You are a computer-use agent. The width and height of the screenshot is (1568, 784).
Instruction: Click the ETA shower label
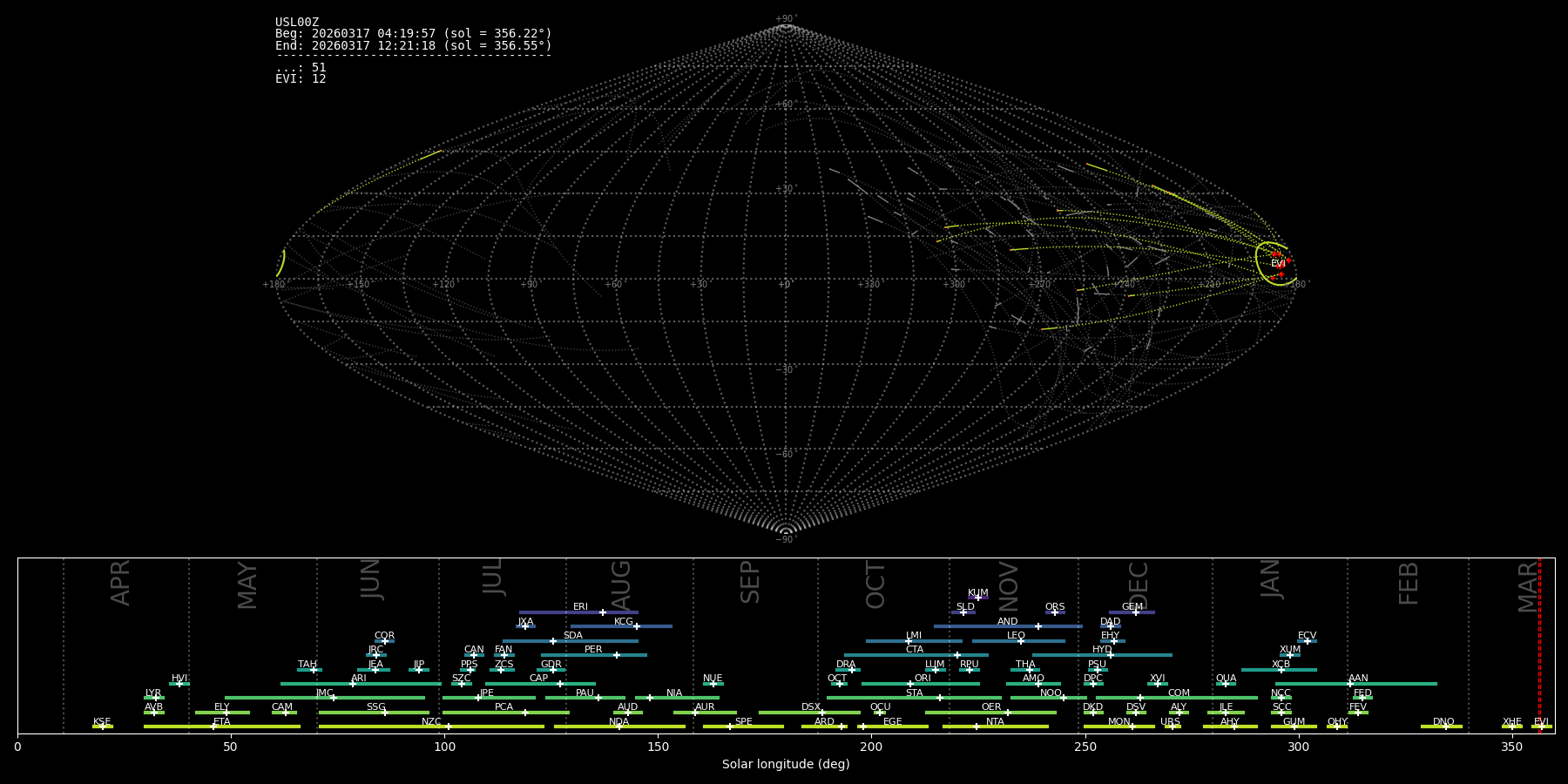point(222,721)
